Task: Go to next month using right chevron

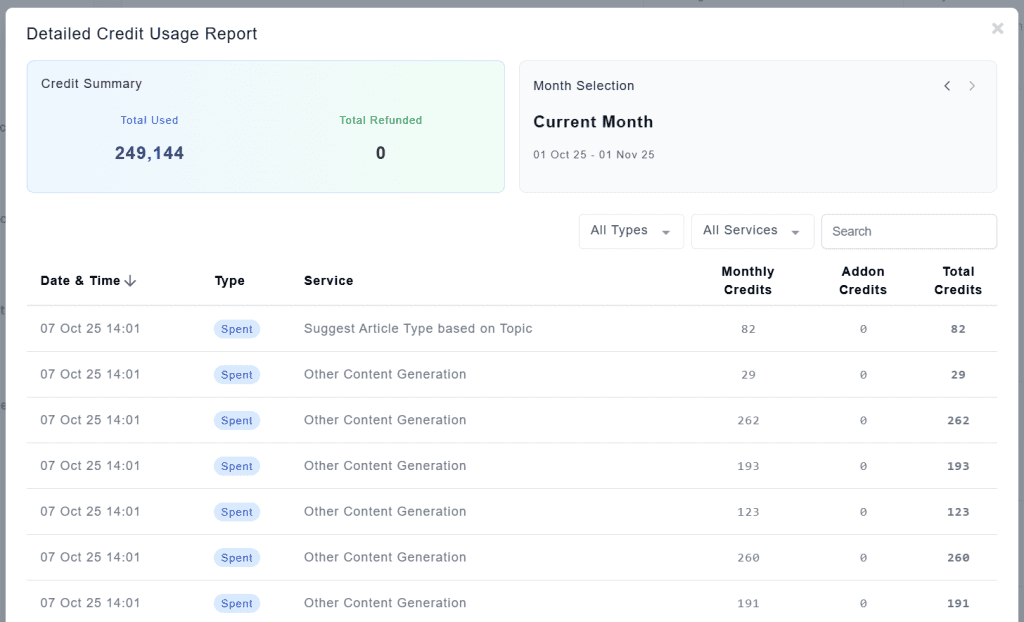Action: tap(972, 86)
